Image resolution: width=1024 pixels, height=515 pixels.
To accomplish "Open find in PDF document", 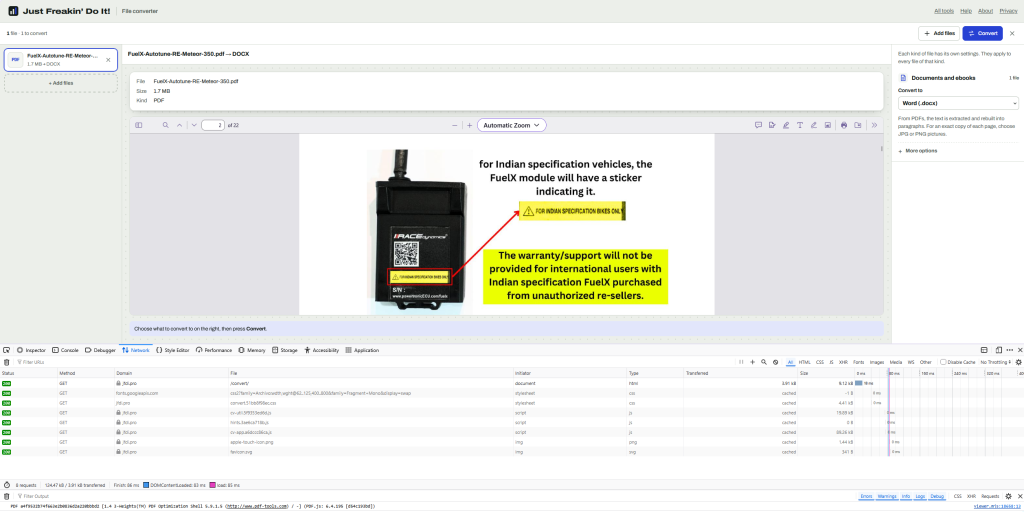I will (x=166, y=125).
